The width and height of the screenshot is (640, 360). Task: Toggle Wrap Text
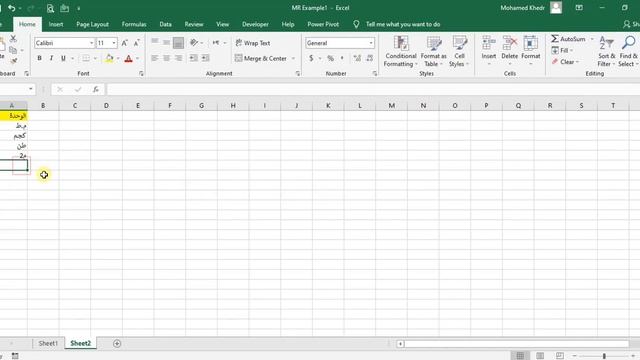pyautogui.click(x=253, y=43)
